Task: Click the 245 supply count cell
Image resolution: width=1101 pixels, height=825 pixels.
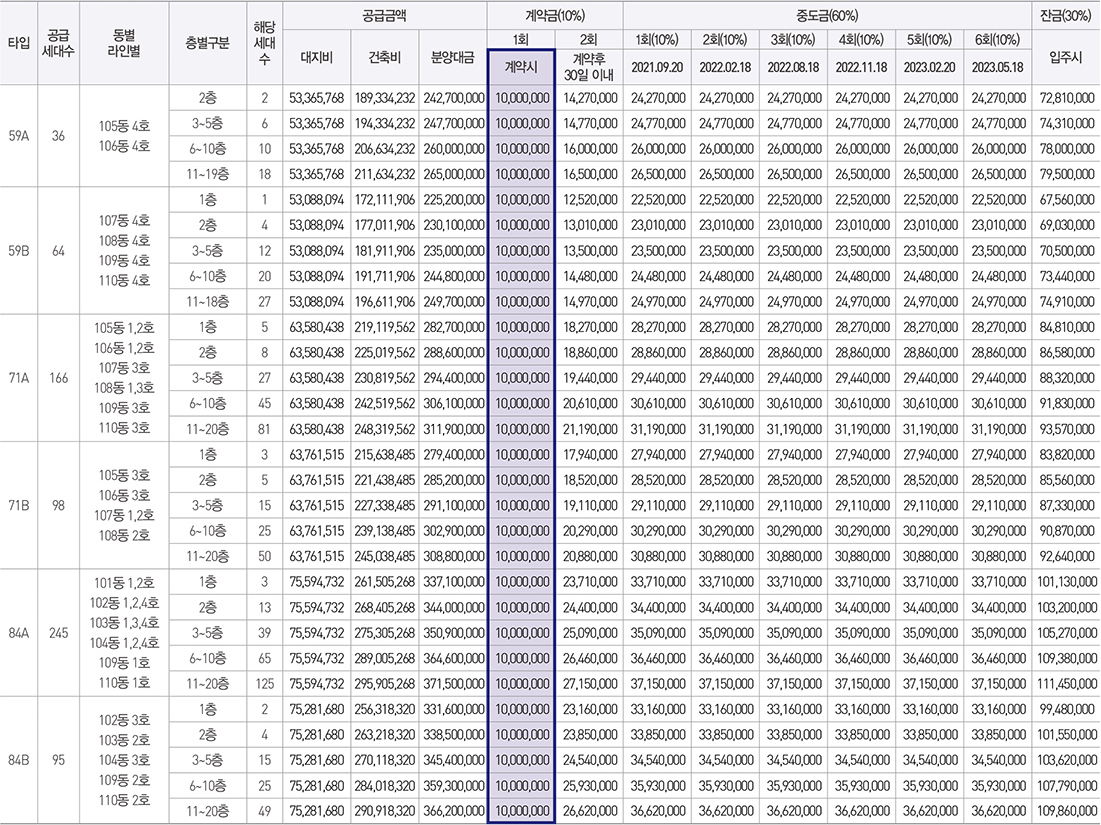Action: click(x=58, y=633)
